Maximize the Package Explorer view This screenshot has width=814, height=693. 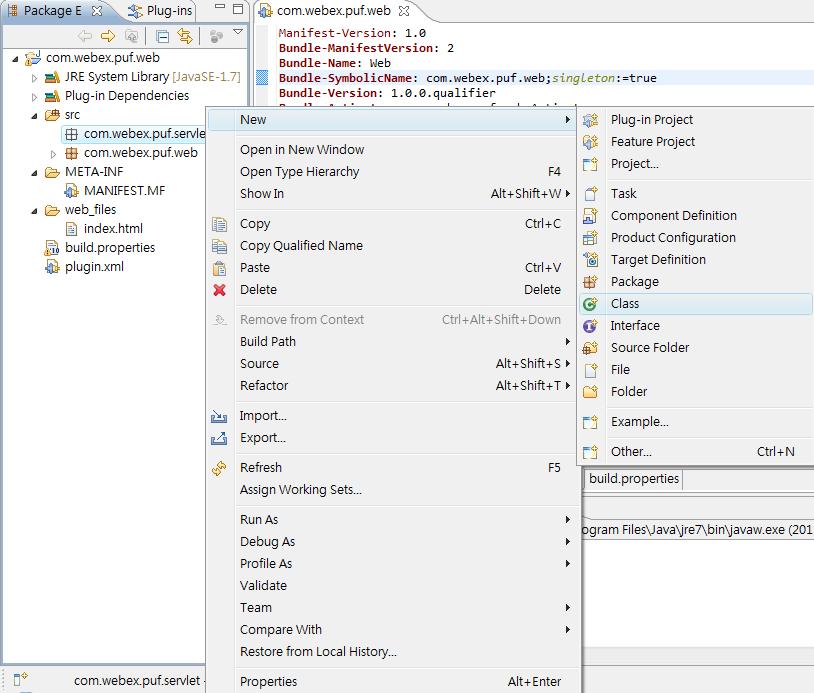click(x=238, y=9)
